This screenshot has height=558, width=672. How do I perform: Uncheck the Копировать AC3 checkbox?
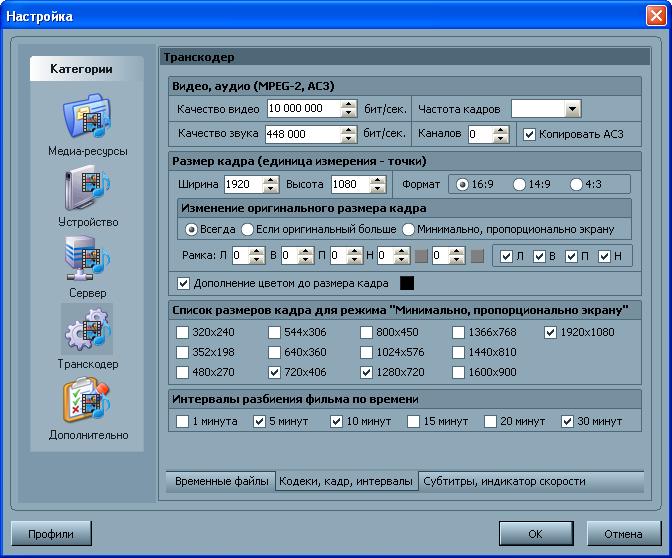point(530,134)
